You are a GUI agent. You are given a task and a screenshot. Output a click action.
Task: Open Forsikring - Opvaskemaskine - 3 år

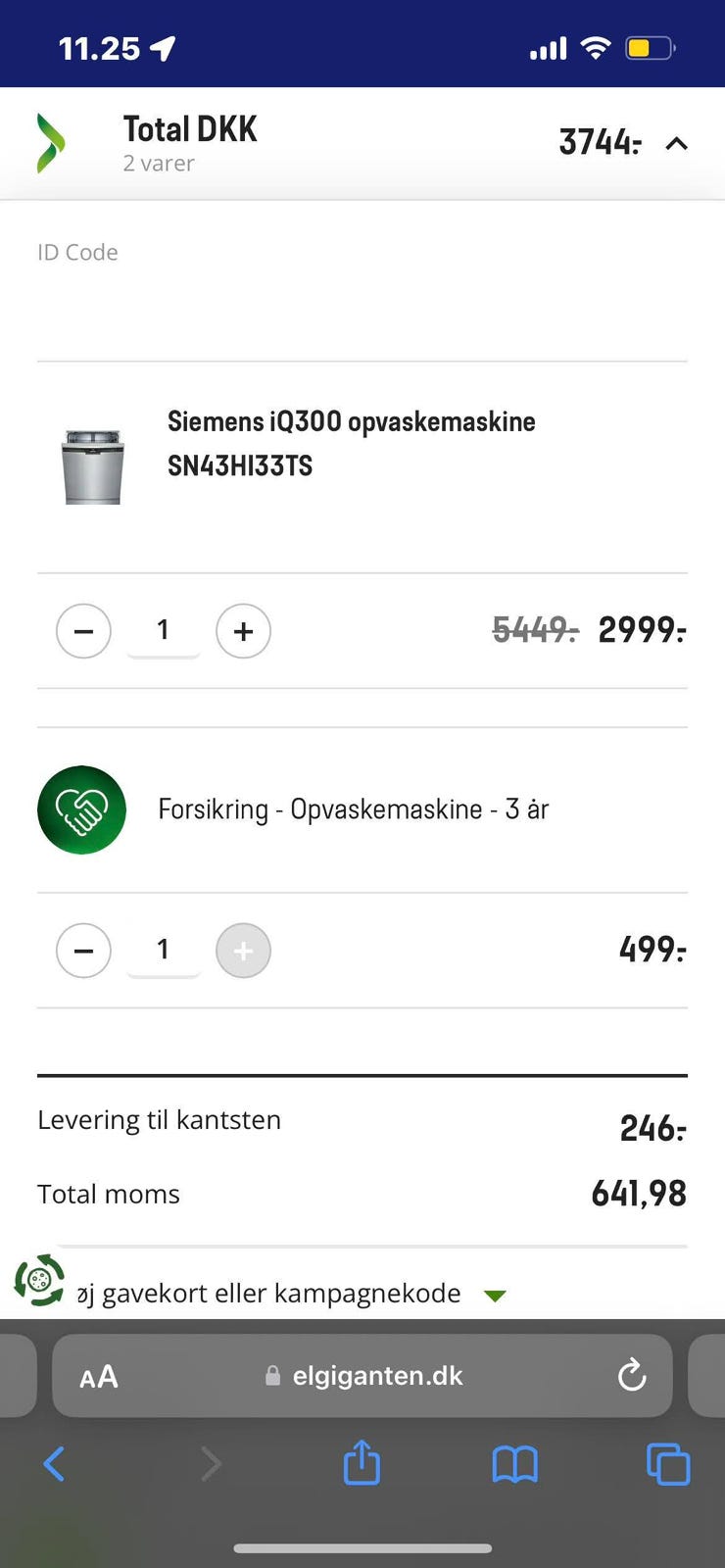353,809
